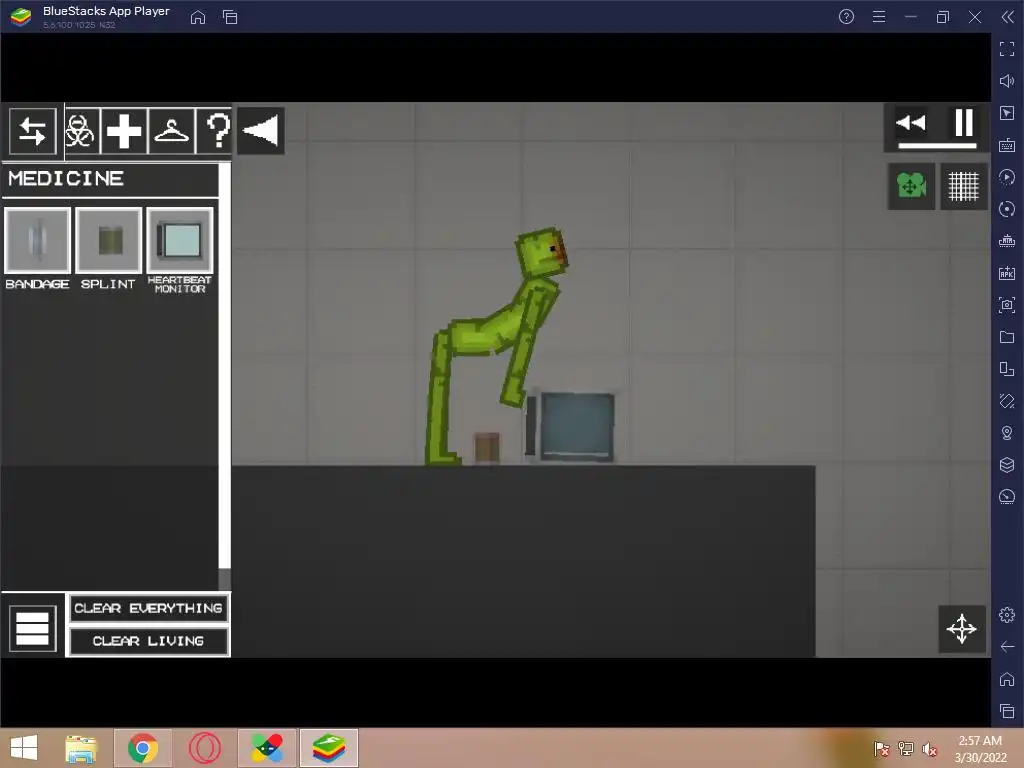Toggle the green camera follow icon
Image resolution: width=1024 pixels, height=768 pixels.
point(911,186)
